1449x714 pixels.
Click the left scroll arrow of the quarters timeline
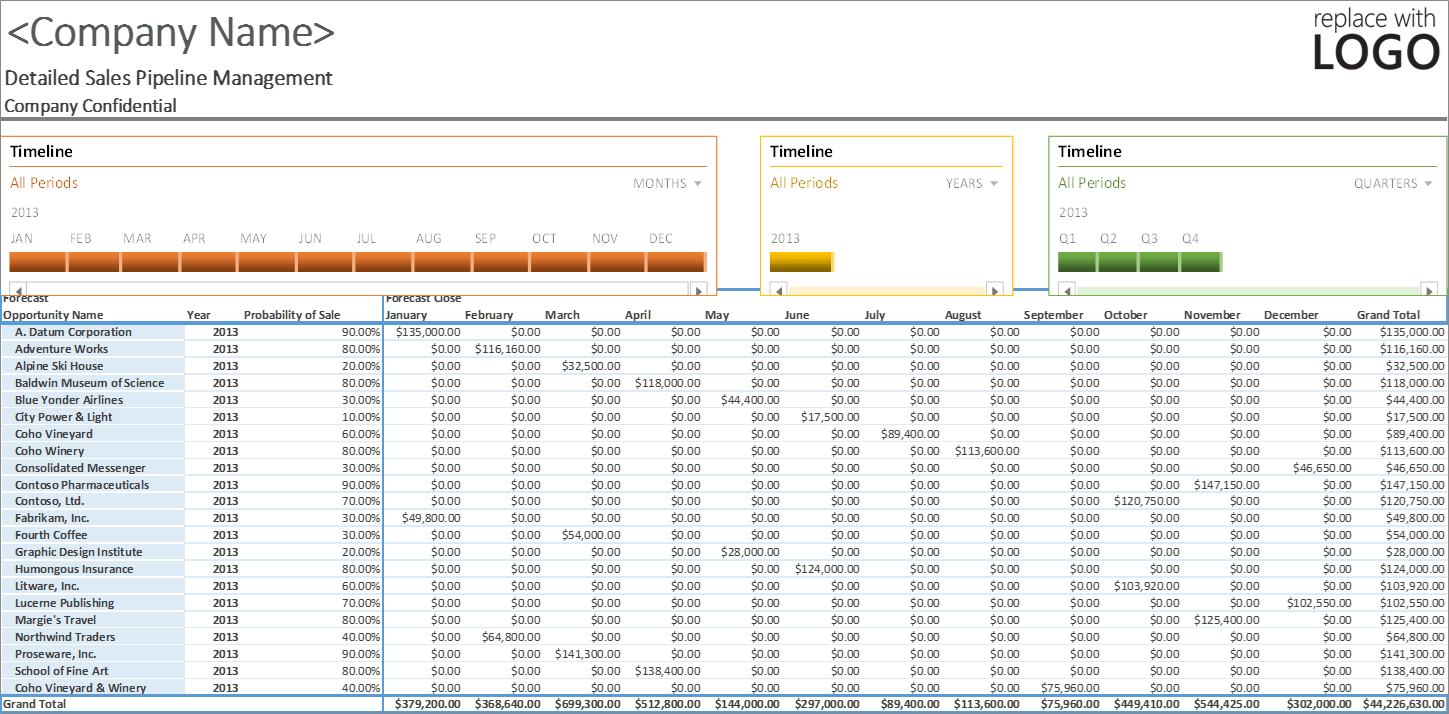point(1067,289)
